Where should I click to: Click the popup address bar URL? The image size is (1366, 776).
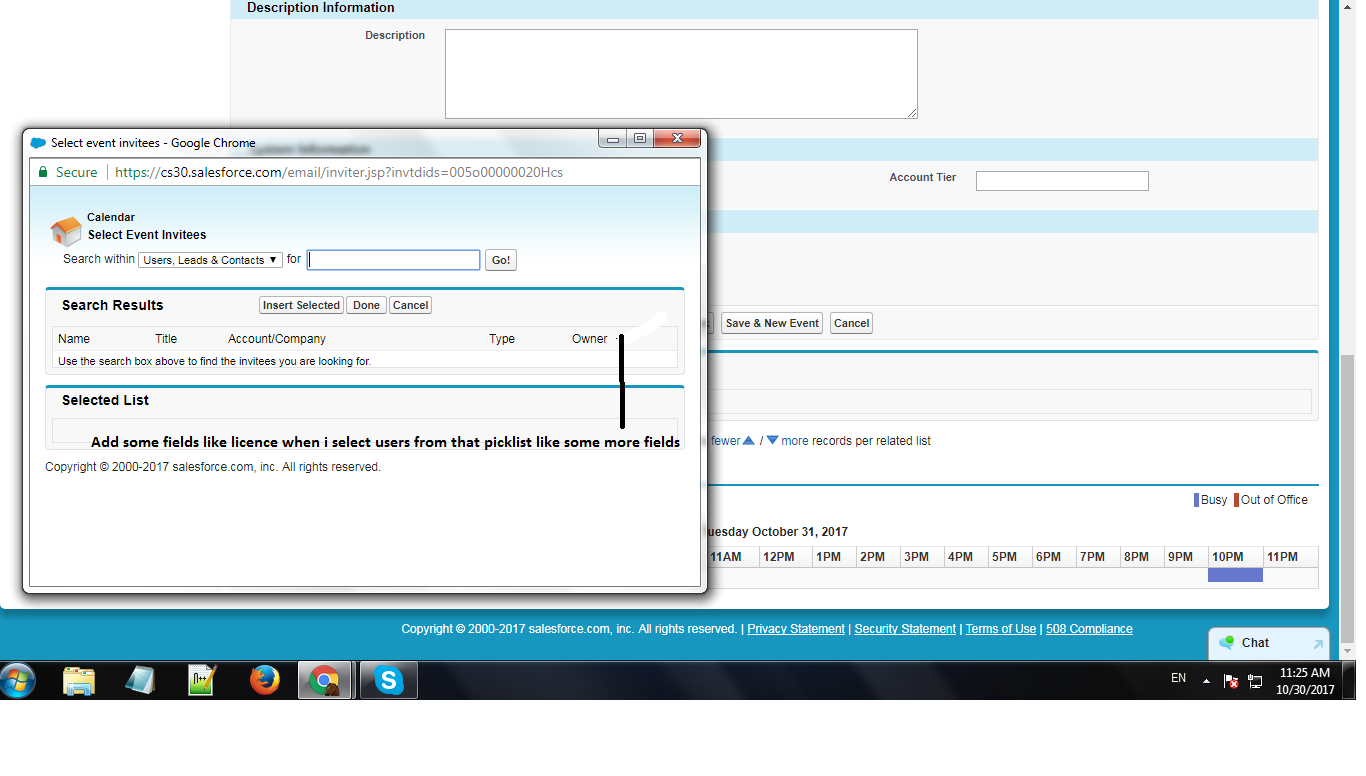coord(339,172)
